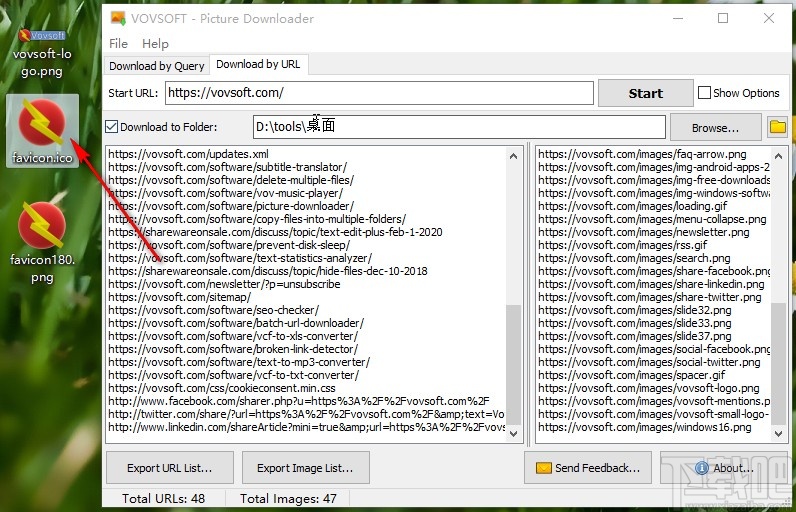Select the facebook.com sharer URL row
The image size is (796, 512).
306,401
